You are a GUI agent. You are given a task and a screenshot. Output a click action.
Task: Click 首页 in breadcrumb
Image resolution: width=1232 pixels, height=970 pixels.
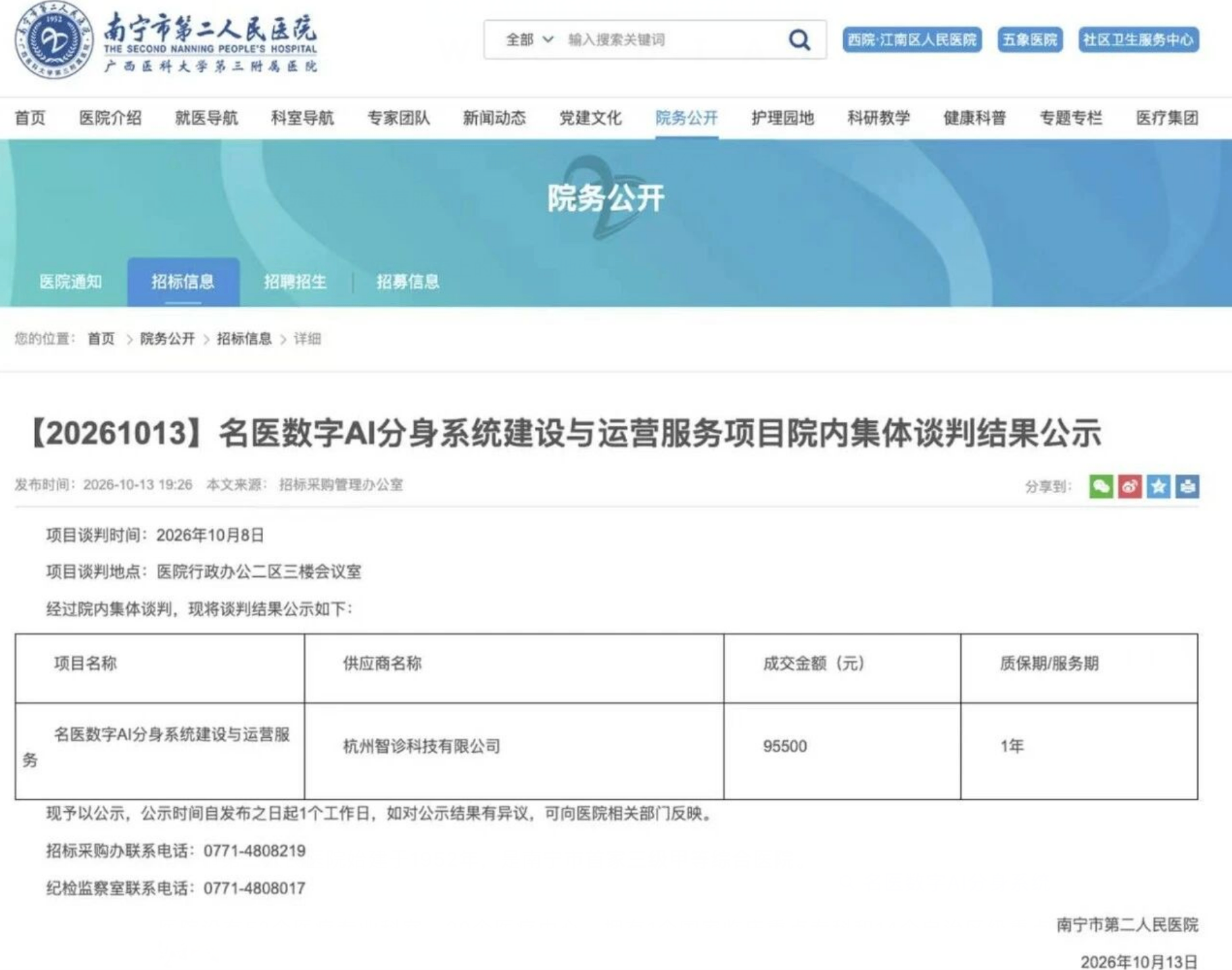coord(101,339)
